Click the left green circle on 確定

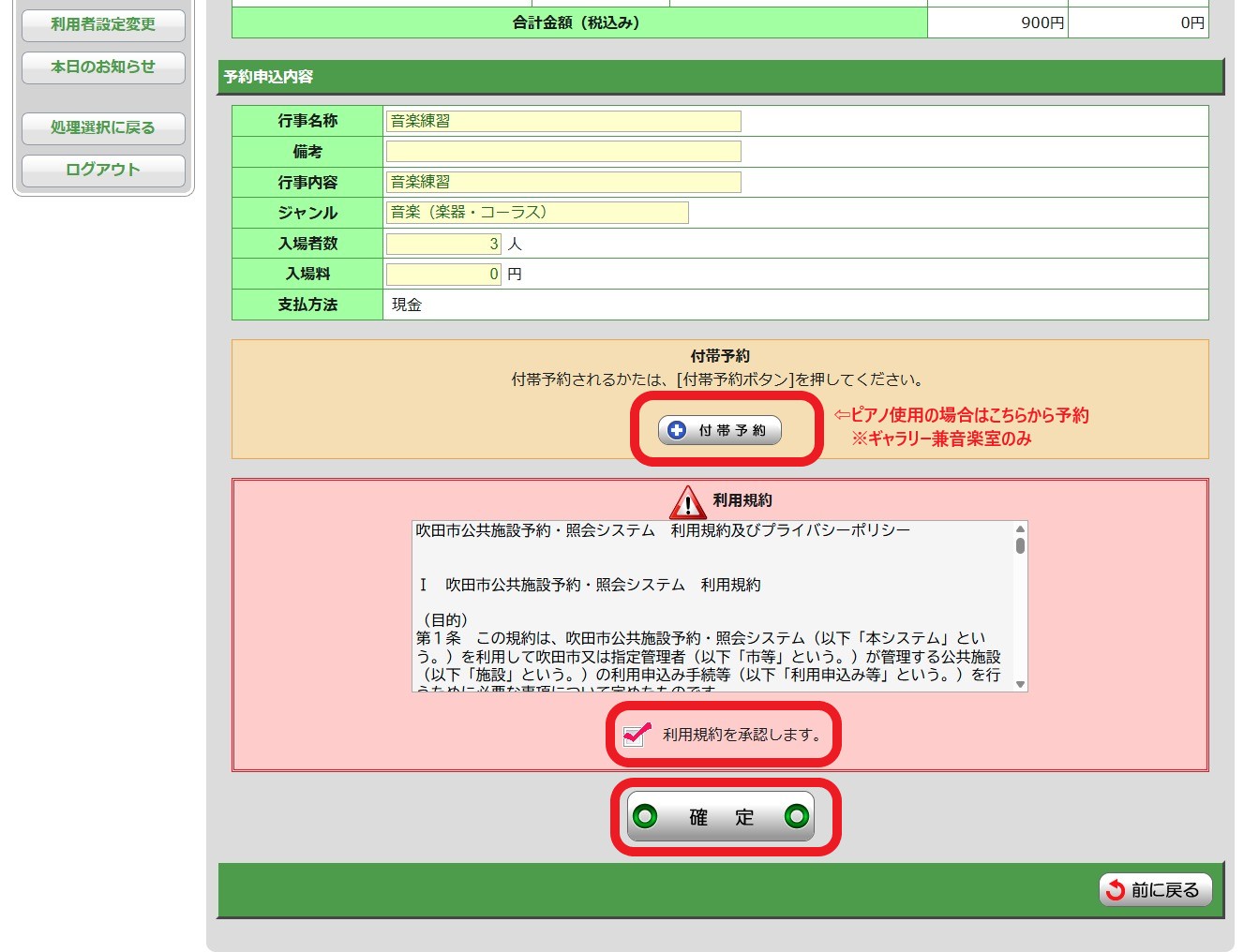pyautogui.click(x=645, y=816)
